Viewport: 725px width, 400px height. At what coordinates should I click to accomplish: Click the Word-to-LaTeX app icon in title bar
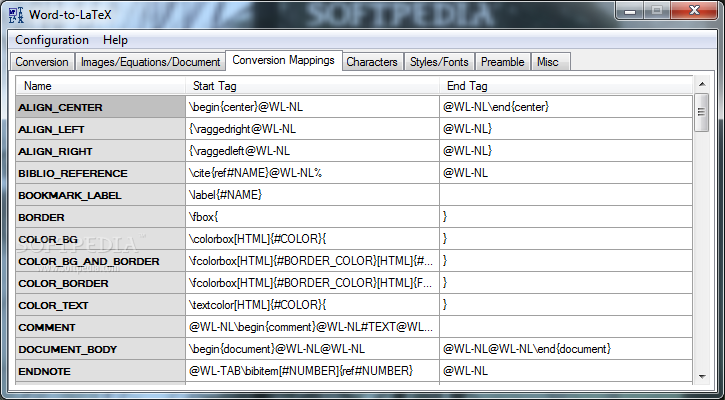click(x=16, y=15)
